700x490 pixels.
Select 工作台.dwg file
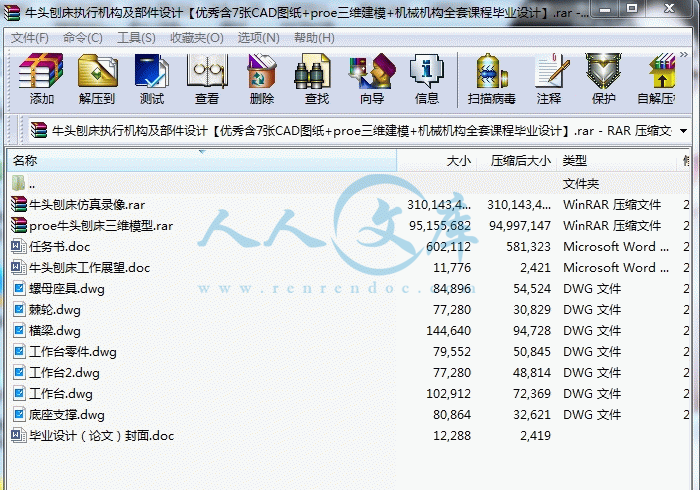(x=349, y=393)
